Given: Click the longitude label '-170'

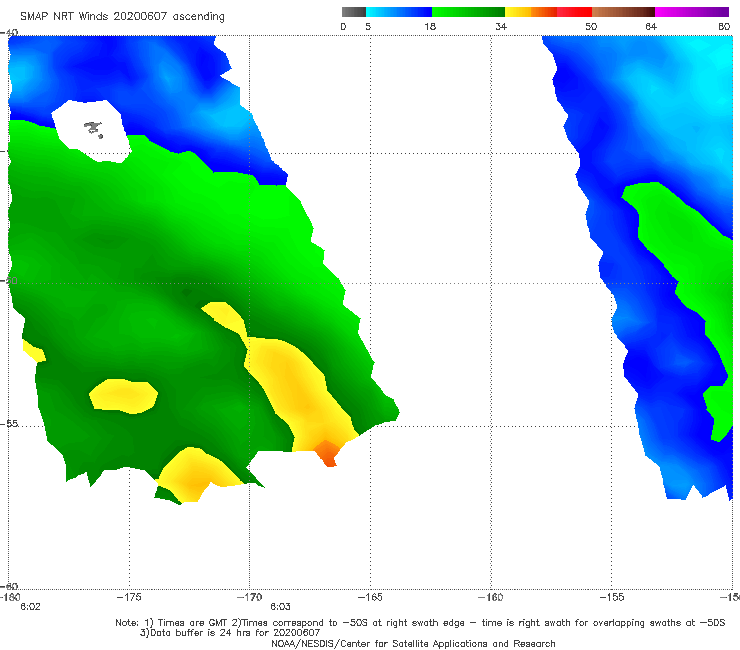Looking at the screenshot, I should tap(249, 597).
